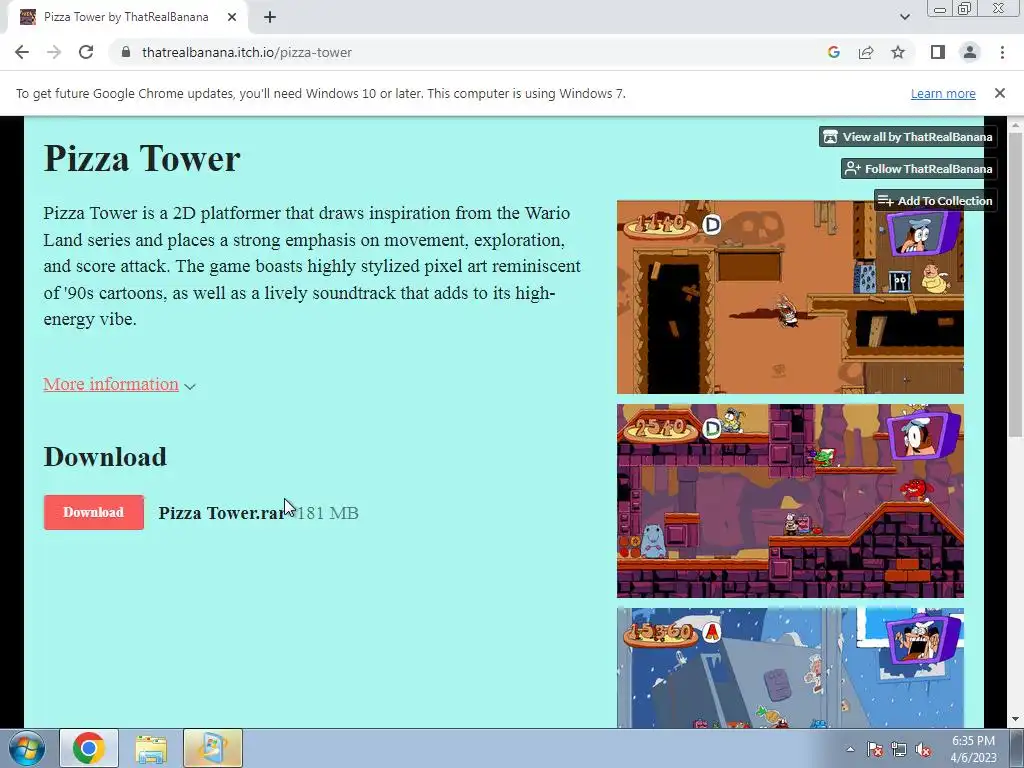The height and width of the screenshot is (768, 1024).
Task: Open the first orange level screenshot
Action: click(x=790, y=297)
